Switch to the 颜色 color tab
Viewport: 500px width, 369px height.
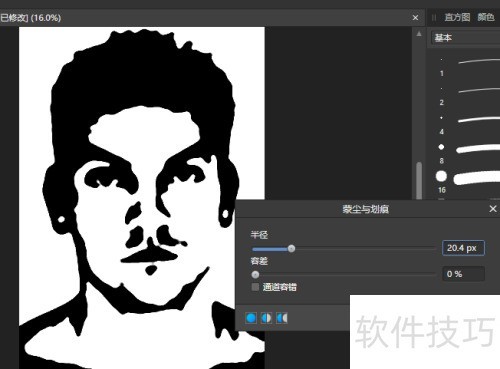click(486, 17)
